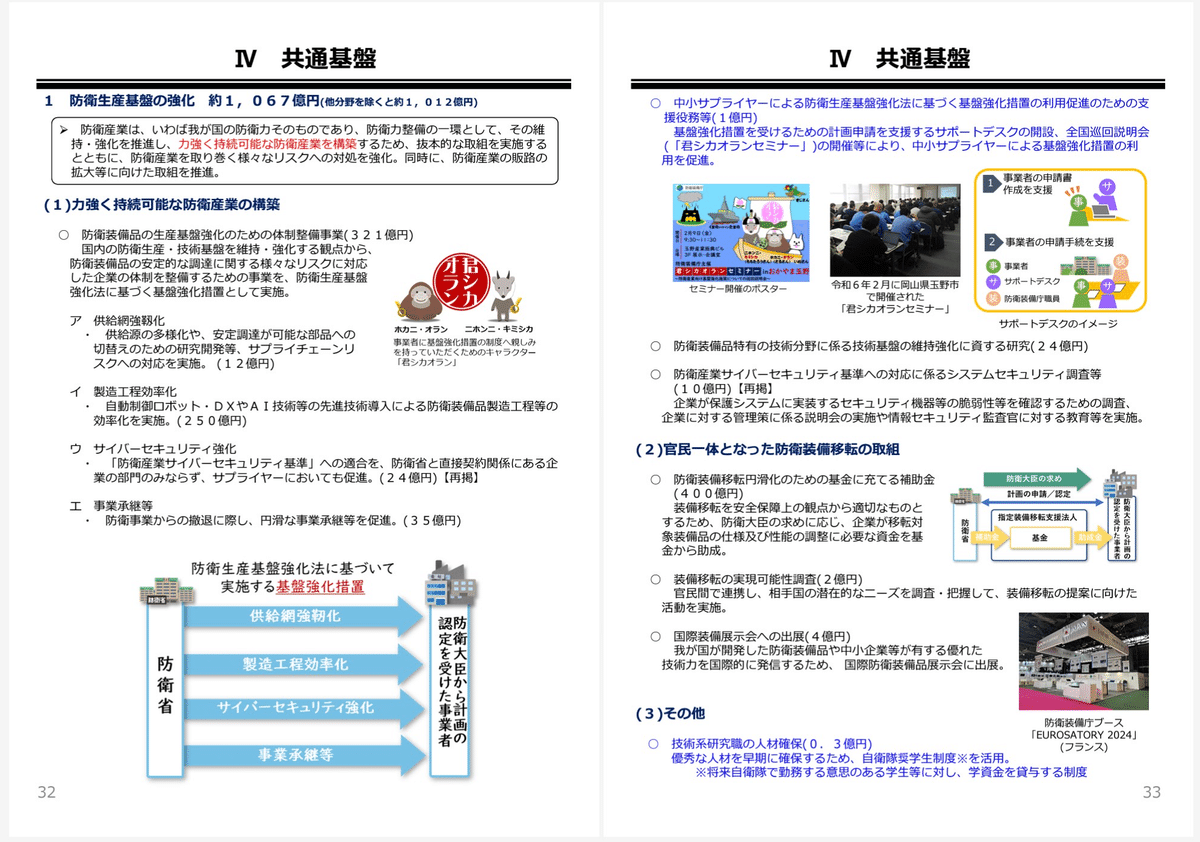
Task: Click the （２）官民一体となった防衛装備移転の取組 heading
Action: pyautogui.click(x=768, y=450)
